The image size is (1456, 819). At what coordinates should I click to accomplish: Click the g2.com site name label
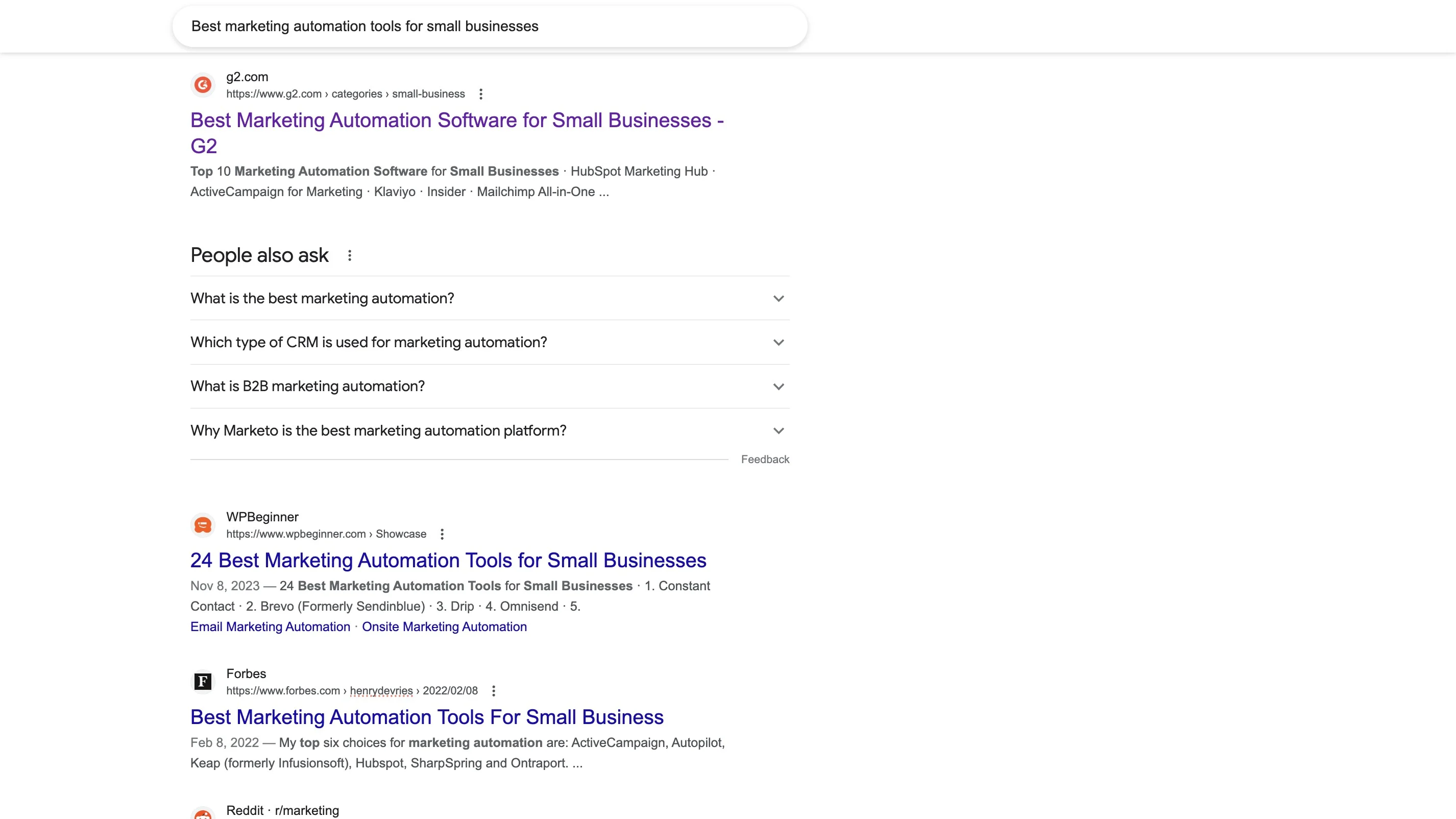247,77
